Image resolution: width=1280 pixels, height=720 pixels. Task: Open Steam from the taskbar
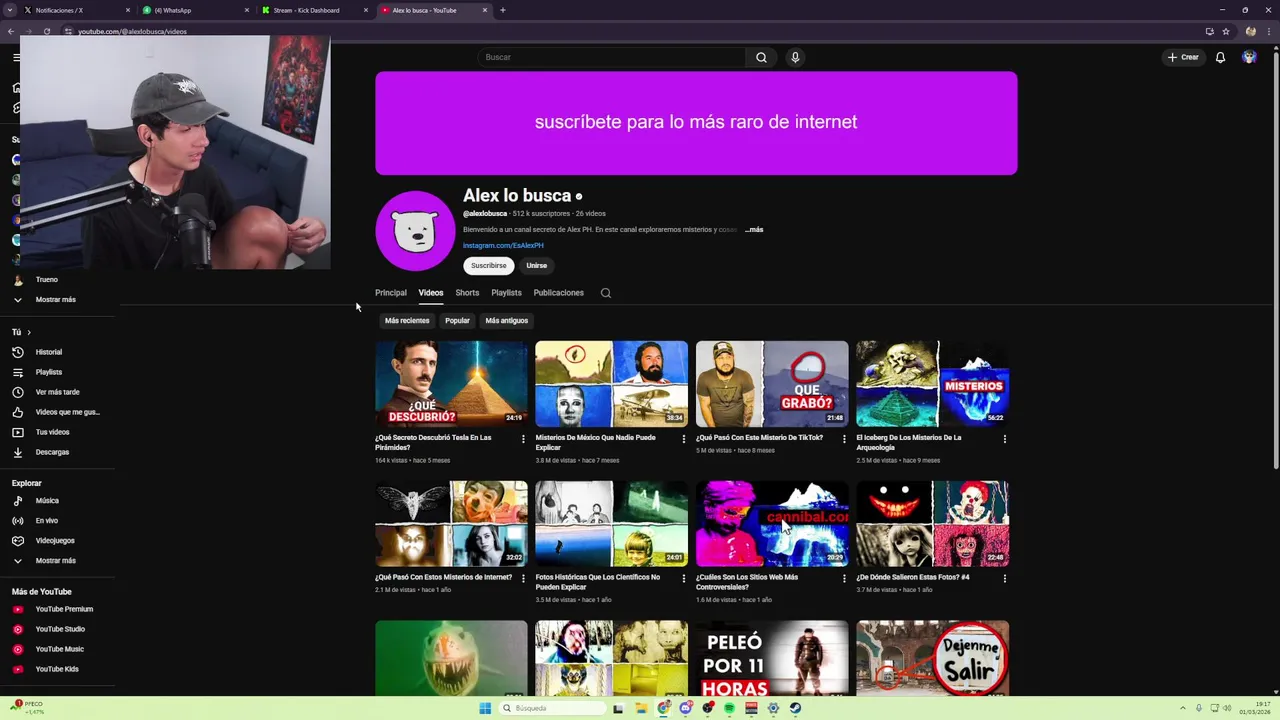click(795, 708)
